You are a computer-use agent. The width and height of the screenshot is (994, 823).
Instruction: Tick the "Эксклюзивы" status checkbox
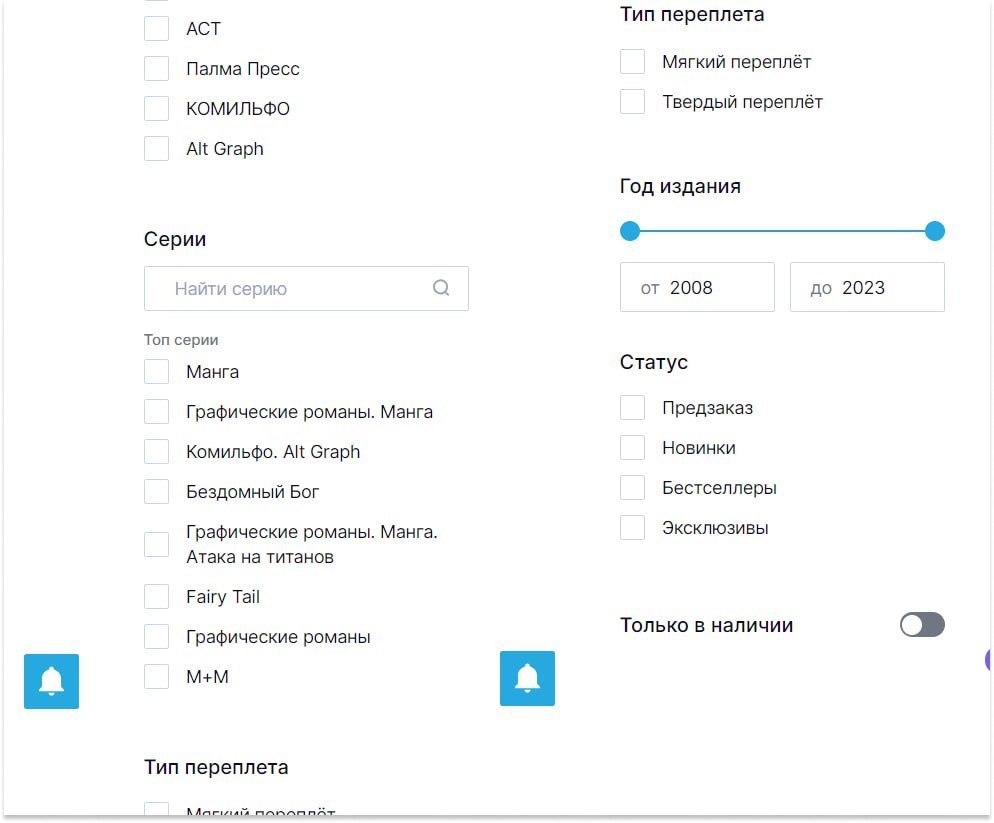coord(633,528)
